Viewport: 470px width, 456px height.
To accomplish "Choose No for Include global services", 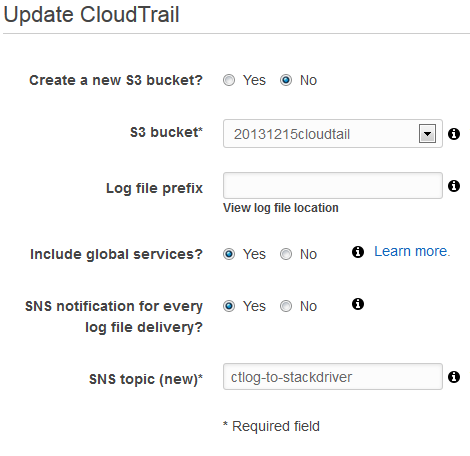I will pos(286,254).
